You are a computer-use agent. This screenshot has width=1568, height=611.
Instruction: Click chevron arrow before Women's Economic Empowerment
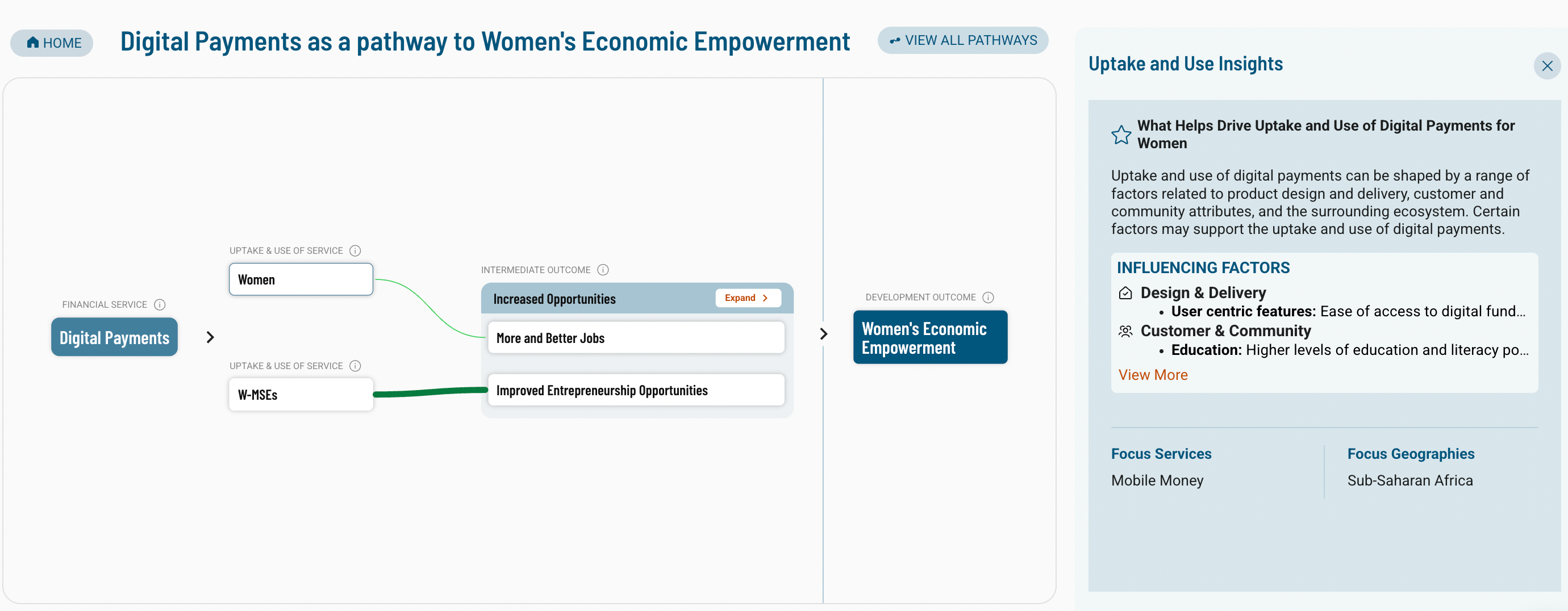(x=824, y=333)
